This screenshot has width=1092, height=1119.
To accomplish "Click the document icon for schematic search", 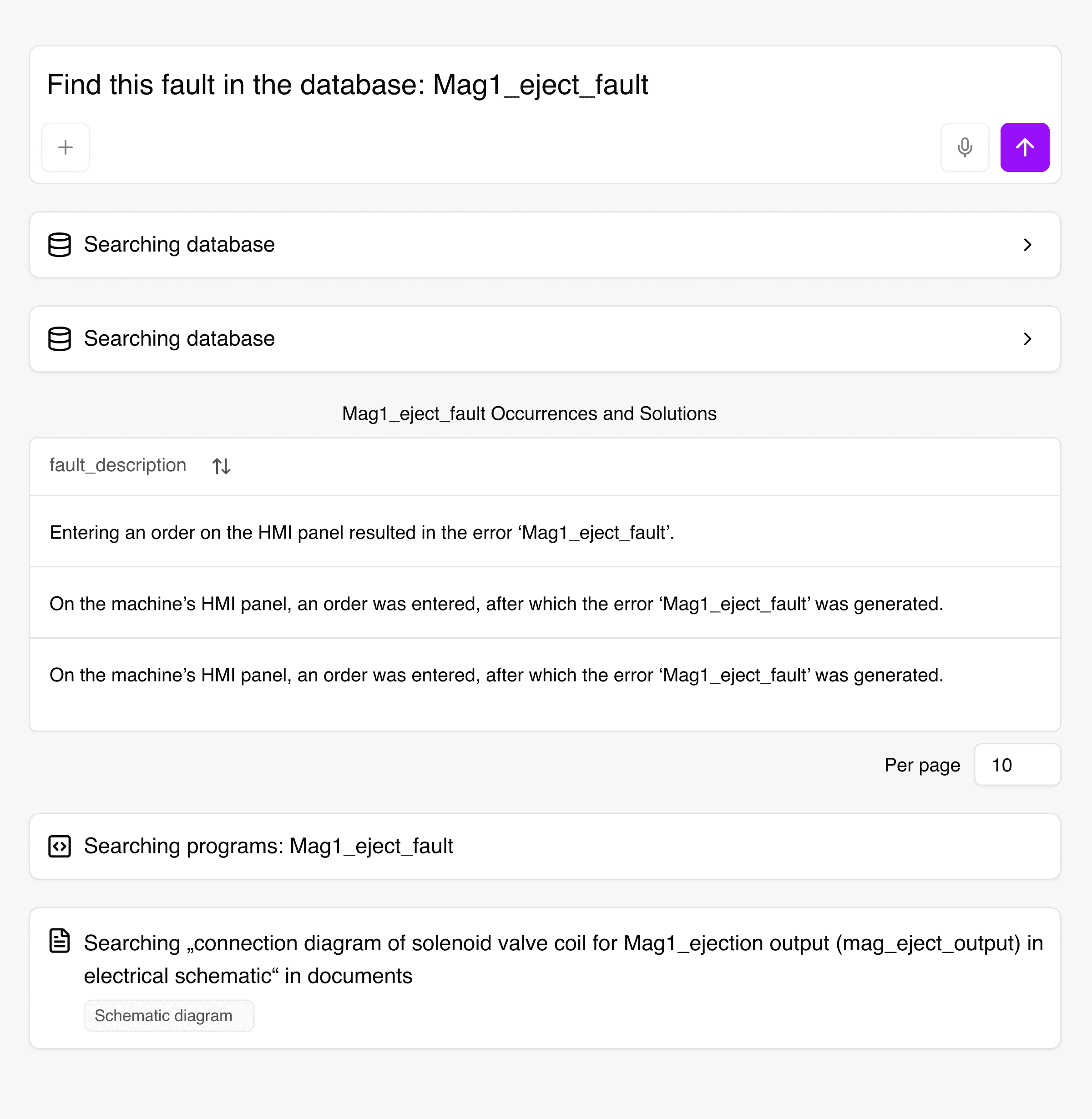I will (60, 941).
